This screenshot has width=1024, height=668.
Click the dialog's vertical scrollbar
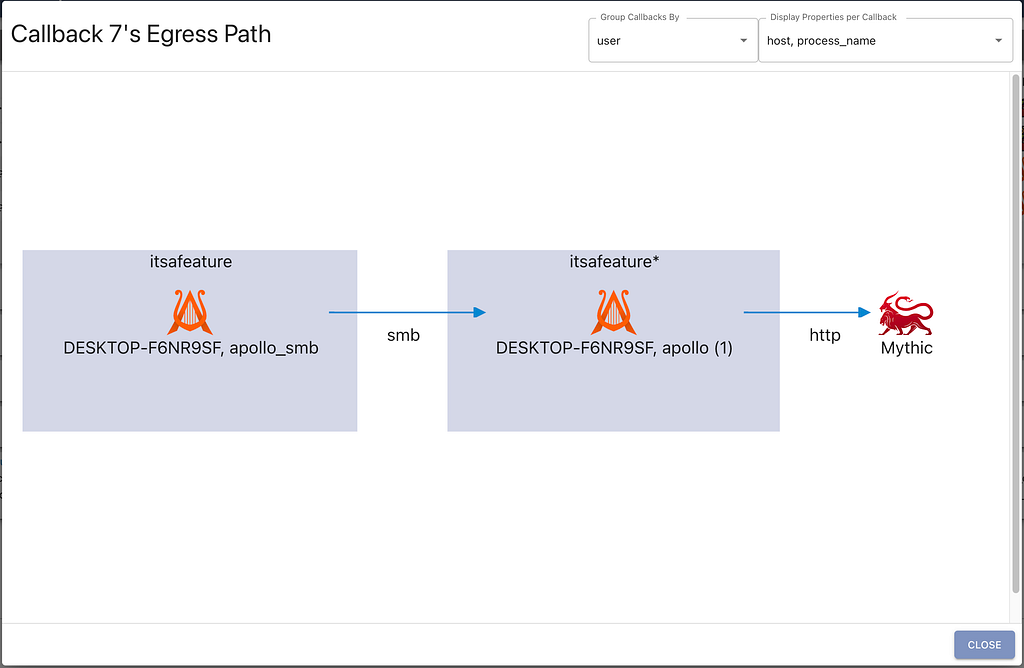pyautogui.click(x=1016, y=333)
